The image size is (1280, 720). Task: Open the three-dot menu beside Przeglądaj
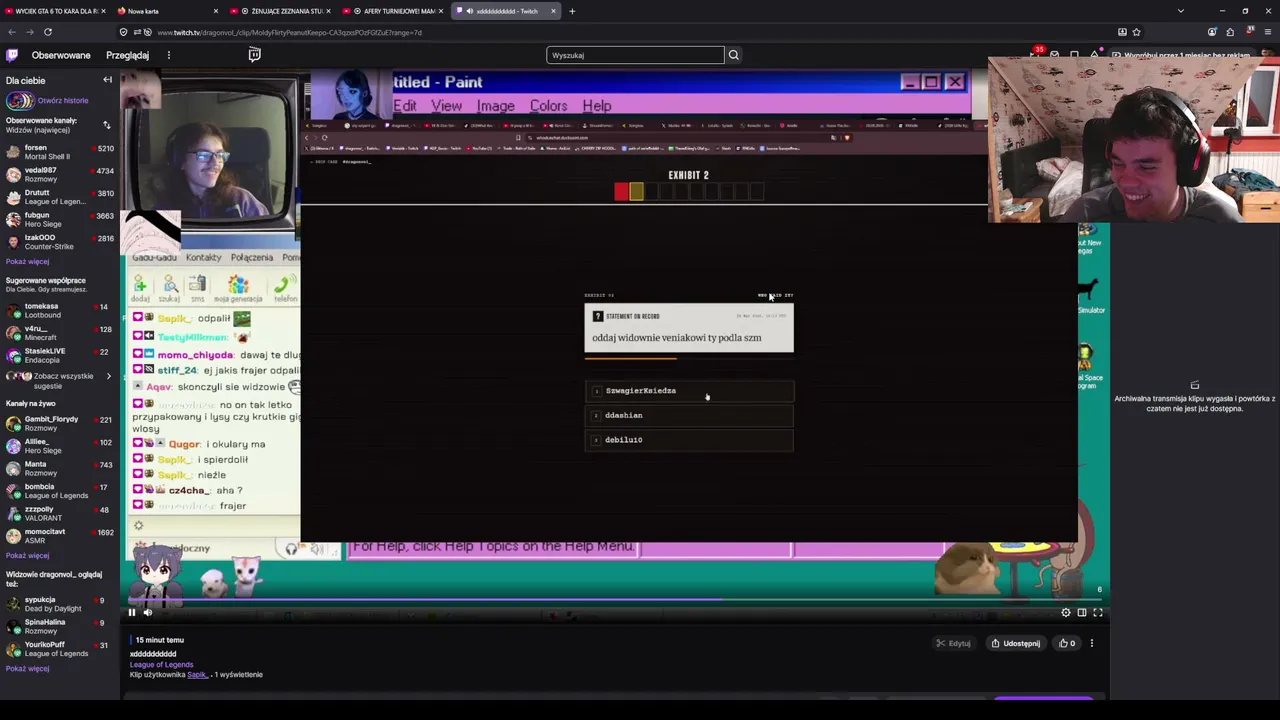click(x=168, y=55)
